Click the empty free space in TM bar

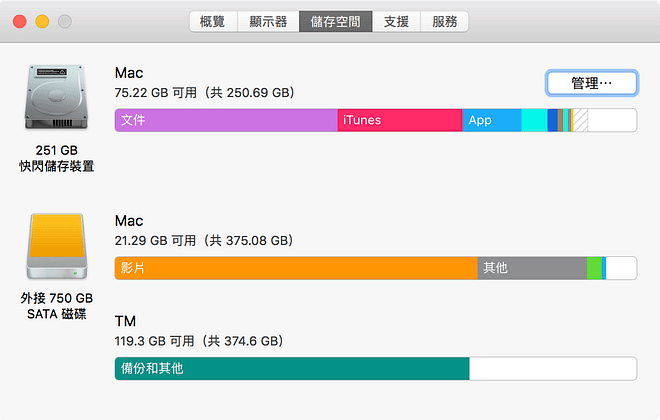tap(552, 368)
